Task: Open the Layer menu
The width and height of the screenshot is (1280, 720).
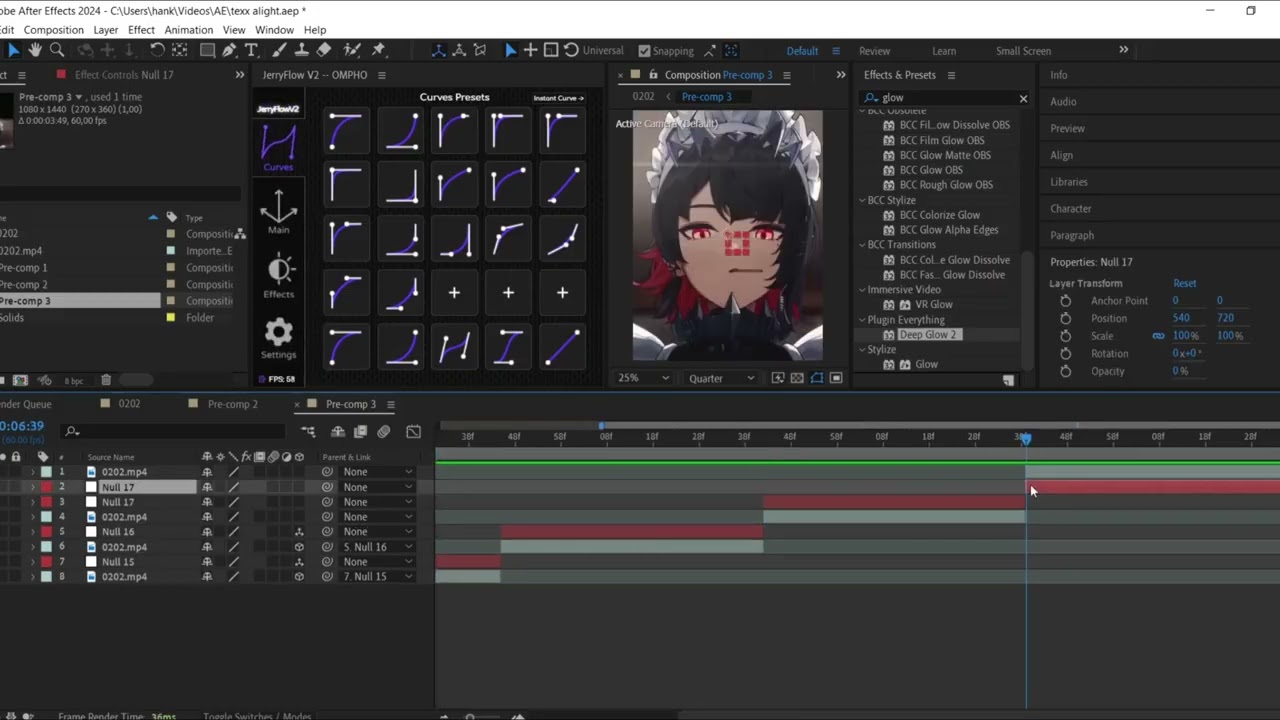Action: (x=106, y=30)
